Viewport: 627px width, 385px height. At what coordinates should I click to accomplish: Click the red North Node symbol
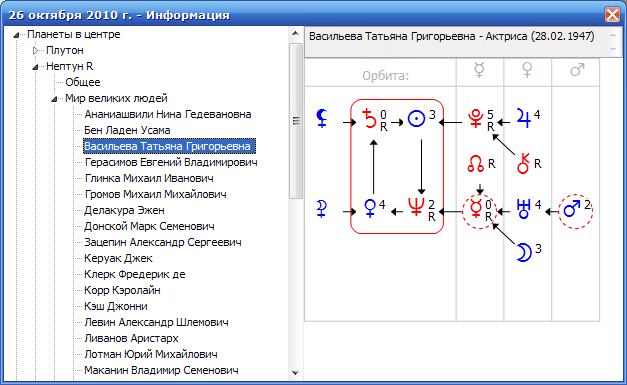point(476,164)
